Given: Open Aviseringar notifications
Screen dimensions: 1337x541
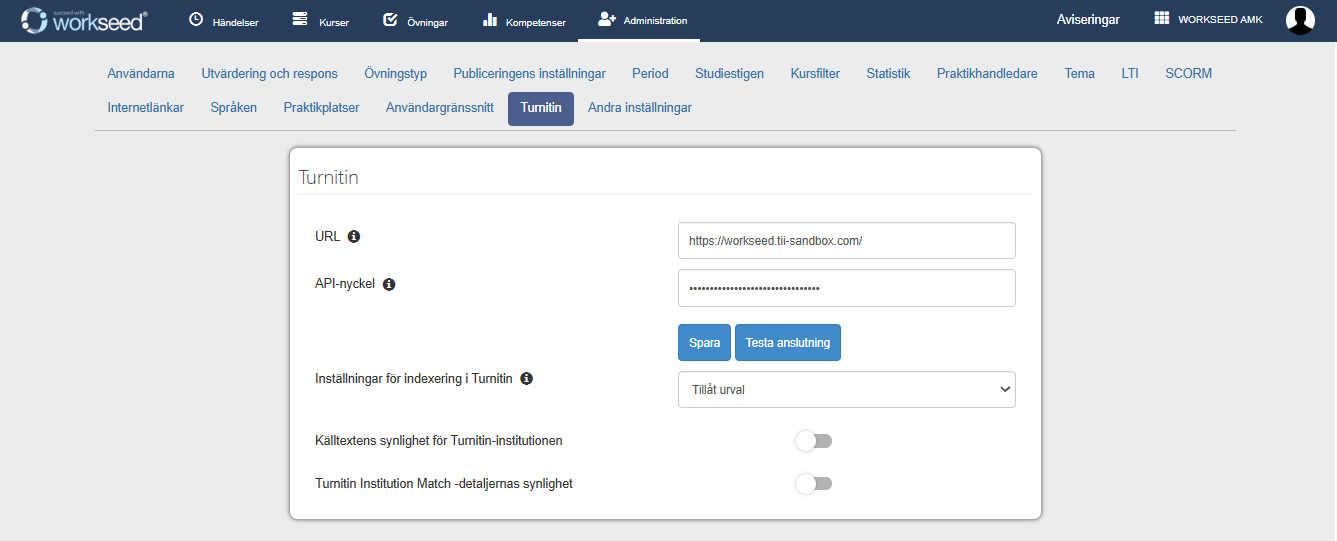Looking at the screenshot, I should (1088, 20).
